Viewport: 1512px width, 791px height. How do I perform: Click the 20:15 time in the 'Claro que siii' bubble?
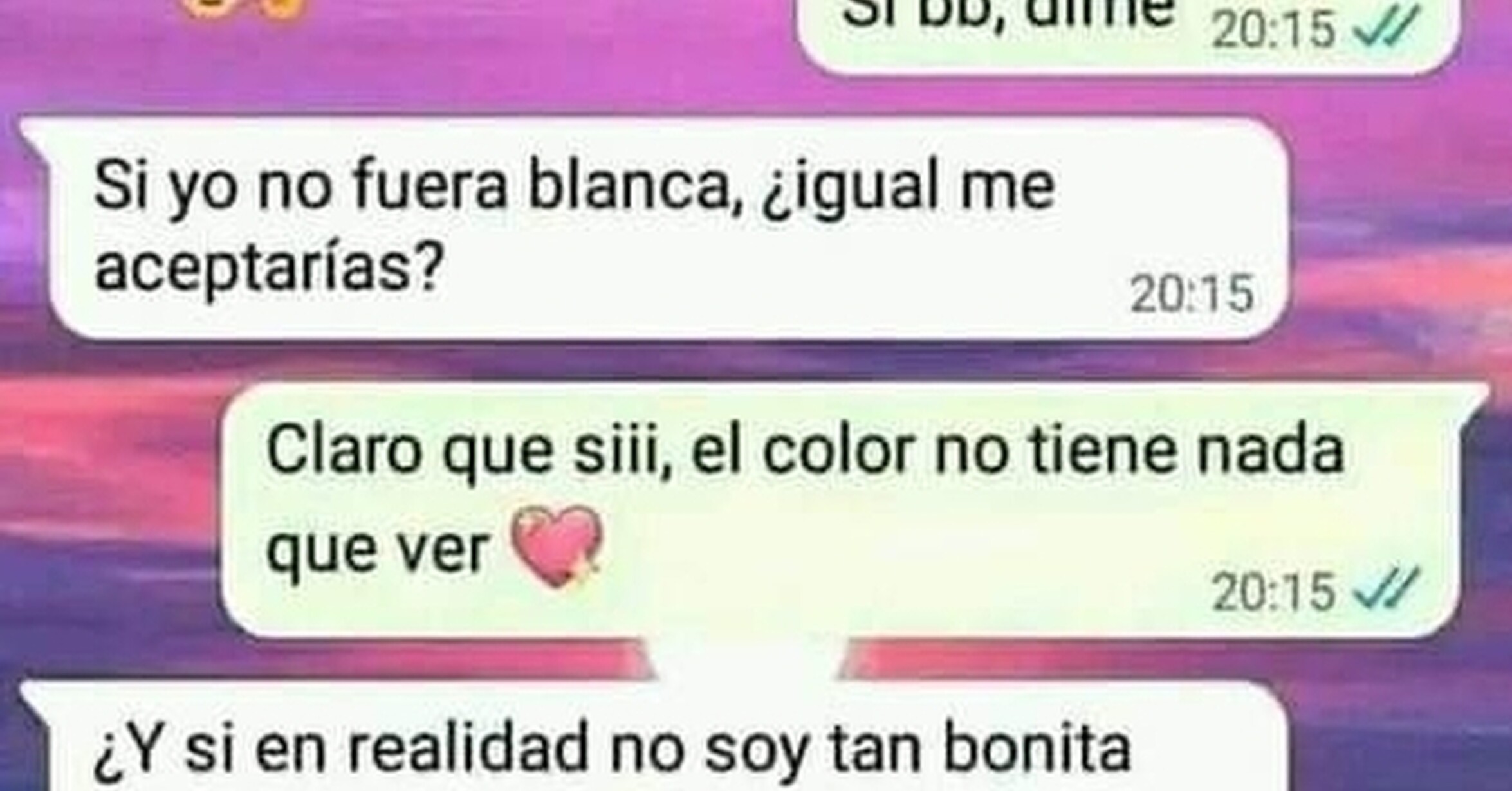point(1274,592)
